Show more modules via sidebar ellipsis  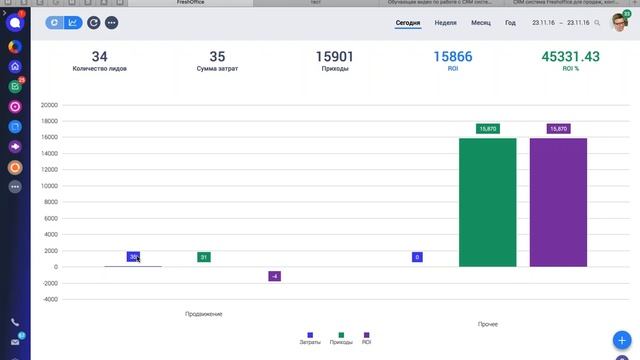15,187
